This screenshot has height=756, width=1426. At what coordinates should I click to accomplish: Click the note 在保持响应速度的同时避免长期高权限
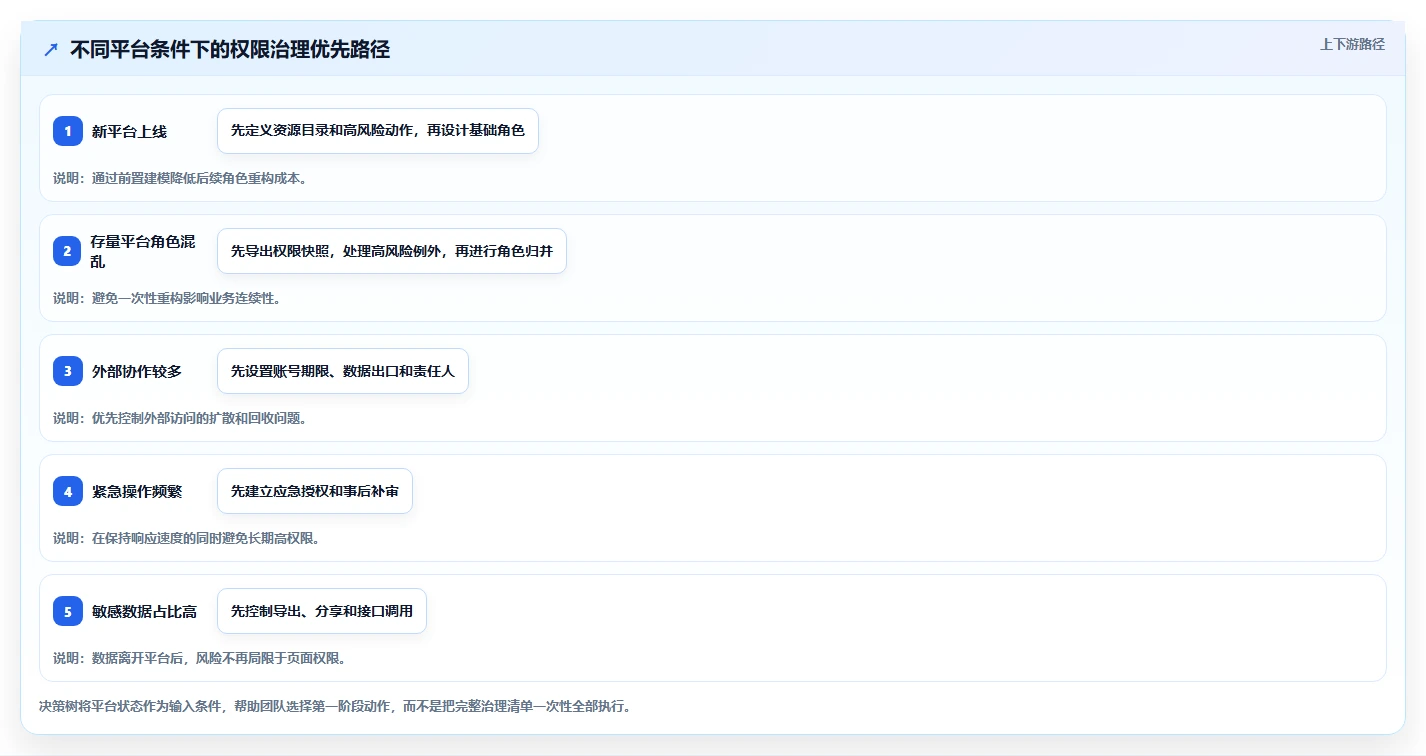tap(186, 538)
